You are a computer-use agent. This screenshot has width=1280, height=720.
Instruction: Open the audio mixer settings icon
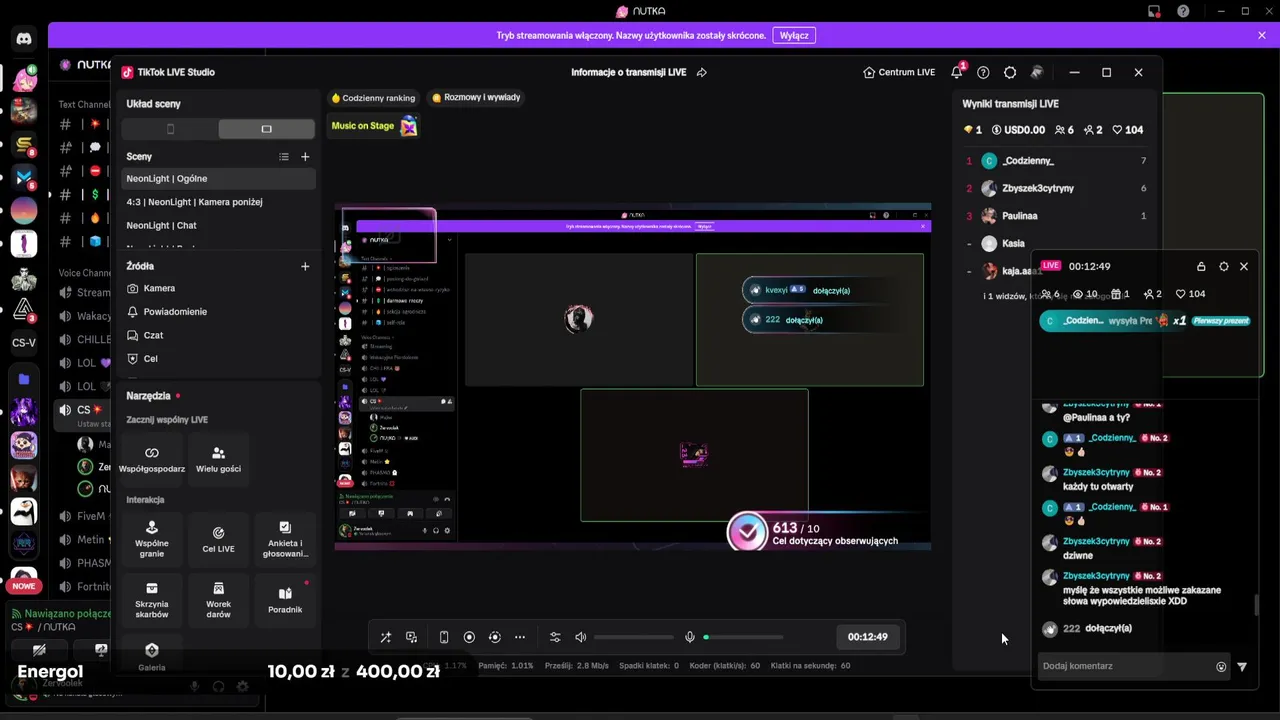555,637
